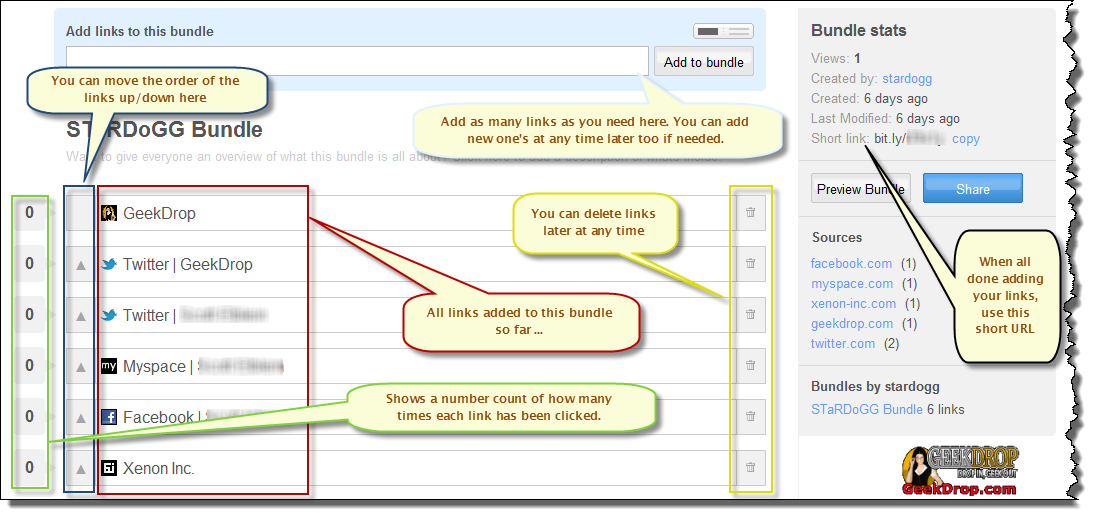Click the Myspace favicon icon
Screen dimensions: 1096x516
click(x=108, y=366)
